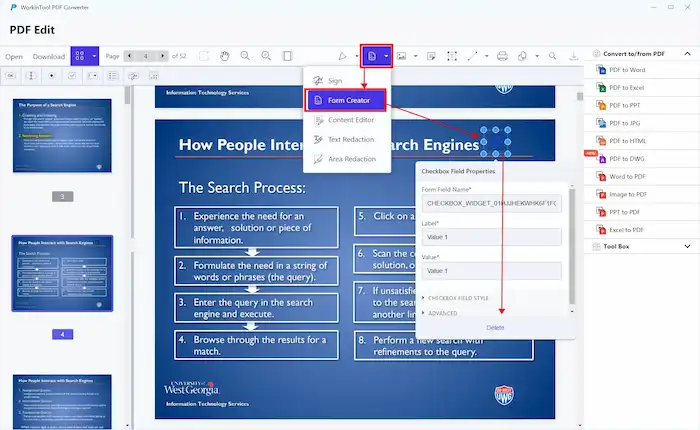Add a radio button form field
Image resolution: width=700 pixels, height=430 pixels.
[51, 75]
